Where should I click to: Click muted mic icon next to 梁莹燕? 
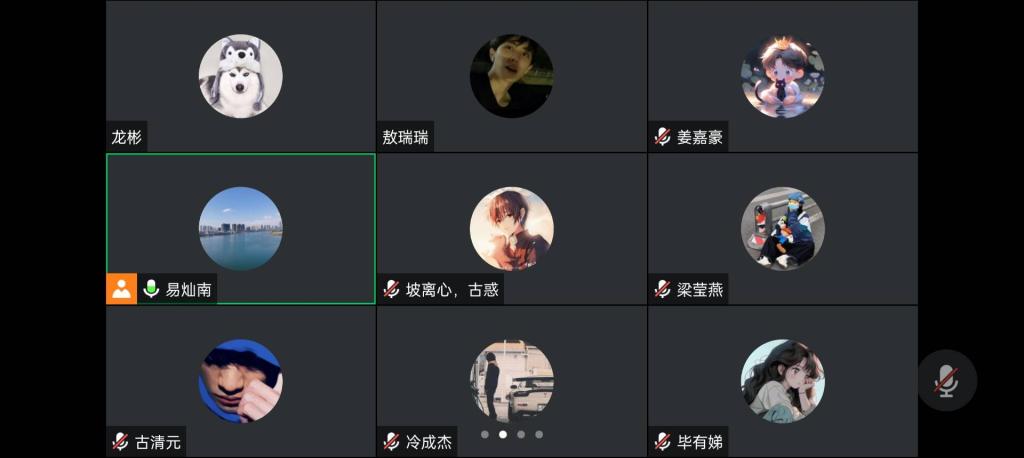tap(662, 289)
